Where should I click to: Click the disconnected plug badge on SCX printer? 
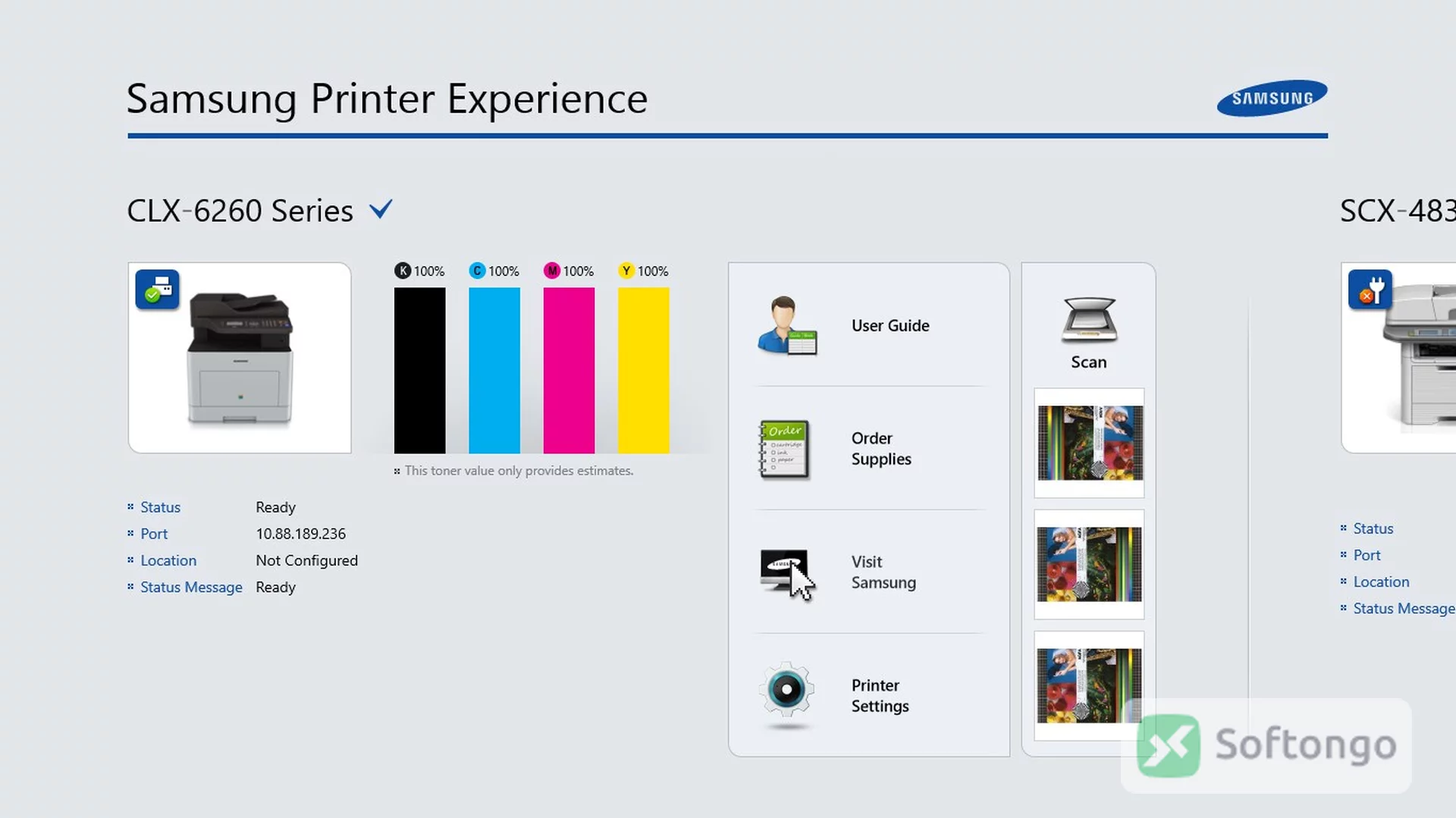(x=1370, y=290)
